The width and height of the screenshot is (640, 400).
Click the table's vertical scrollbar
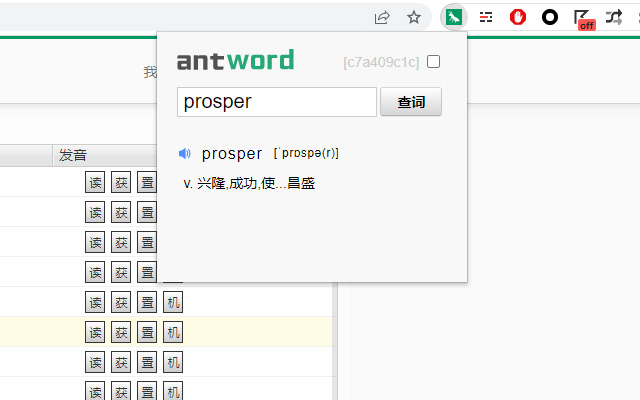pyautogui.click(x=335, y=341)
